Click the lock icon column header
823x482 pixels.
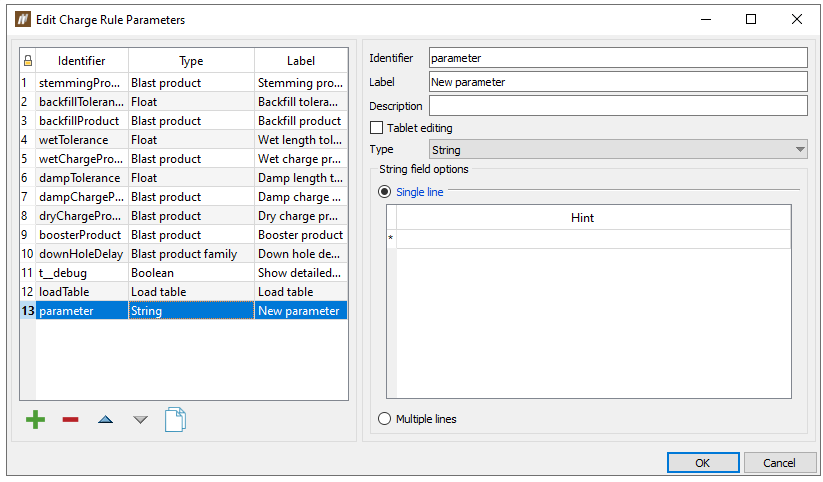click(27, 61)
